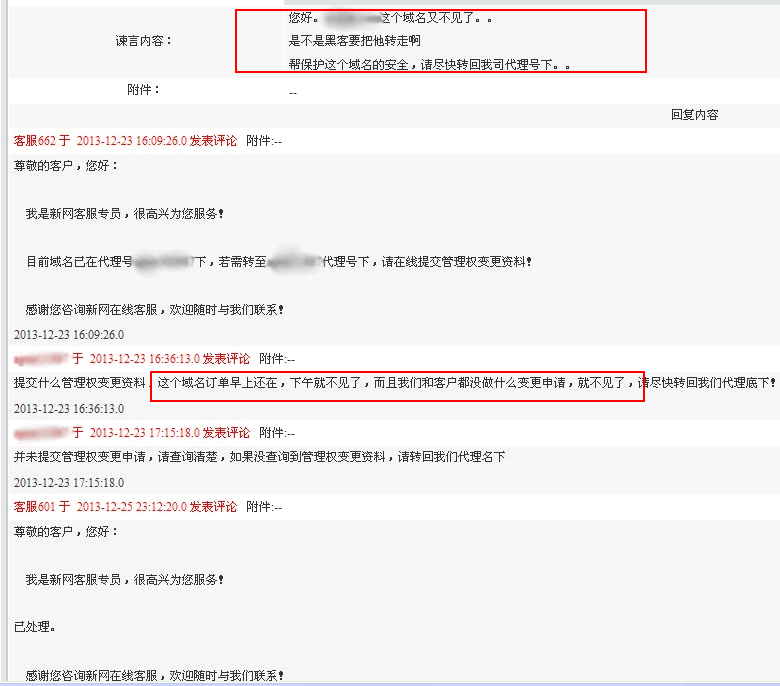780x686 pixels.
Task: Click the 回复内容 header
Action: tap(694, 115)
